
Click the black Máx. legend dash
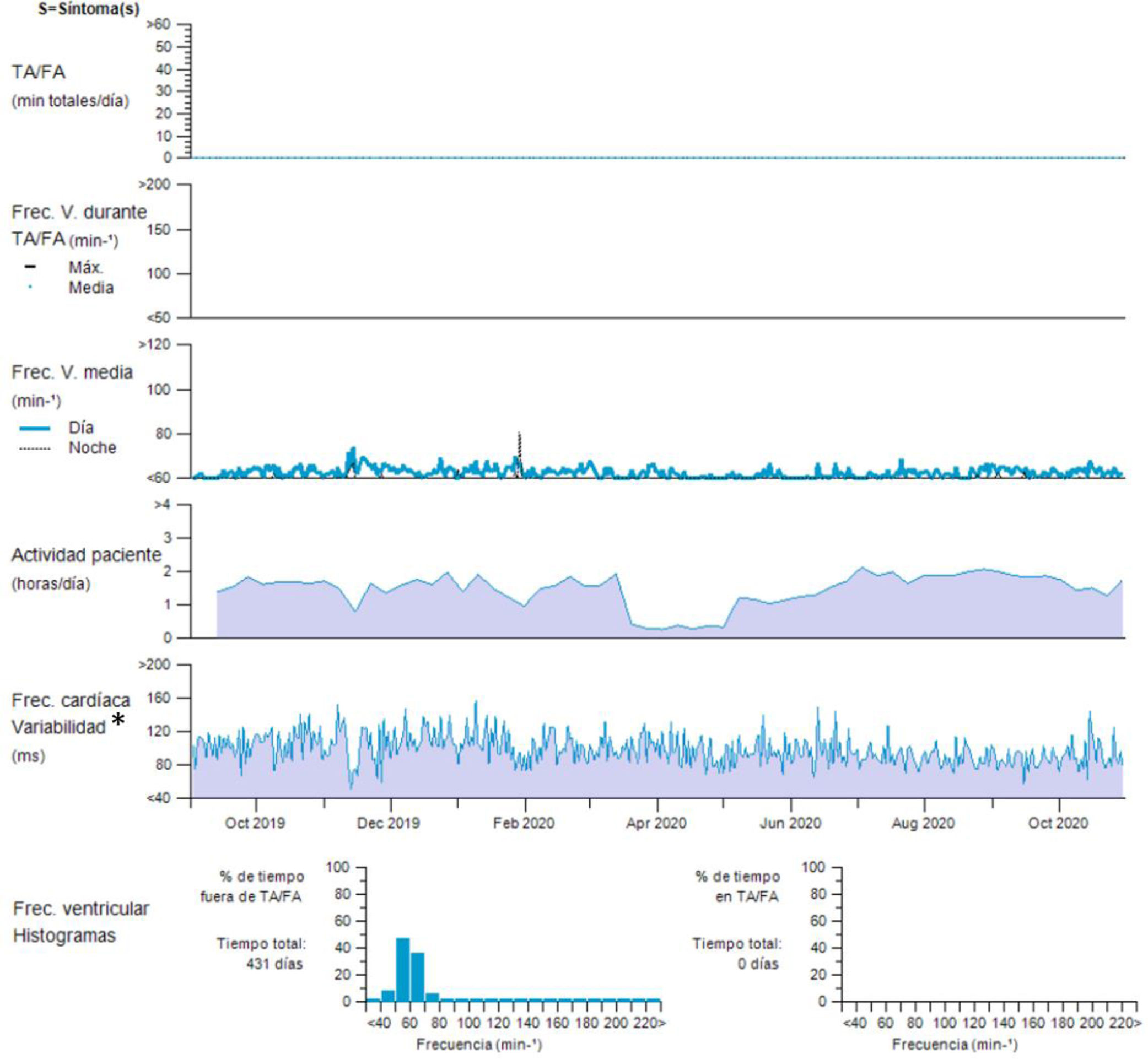pos(30,267)
